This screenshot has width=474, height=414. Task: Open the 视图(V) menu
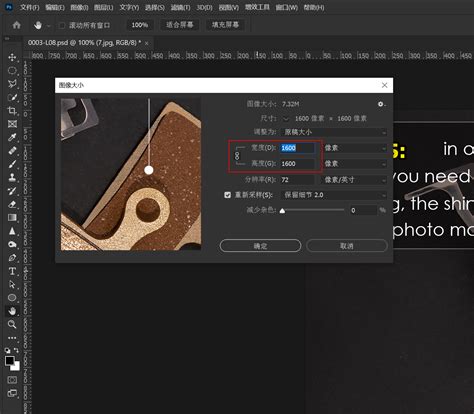click(229, 7)
